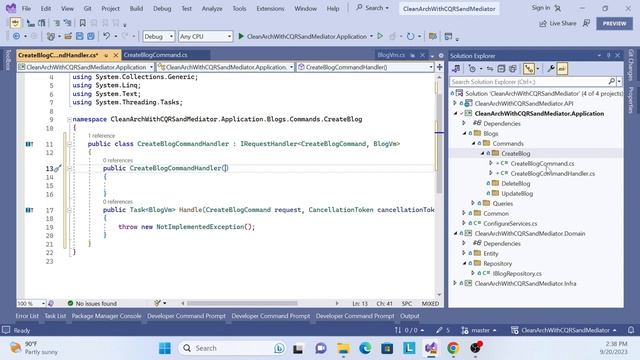The image size is (640, 360).
Task: Open the Error List tab
Action: (27, 316)
